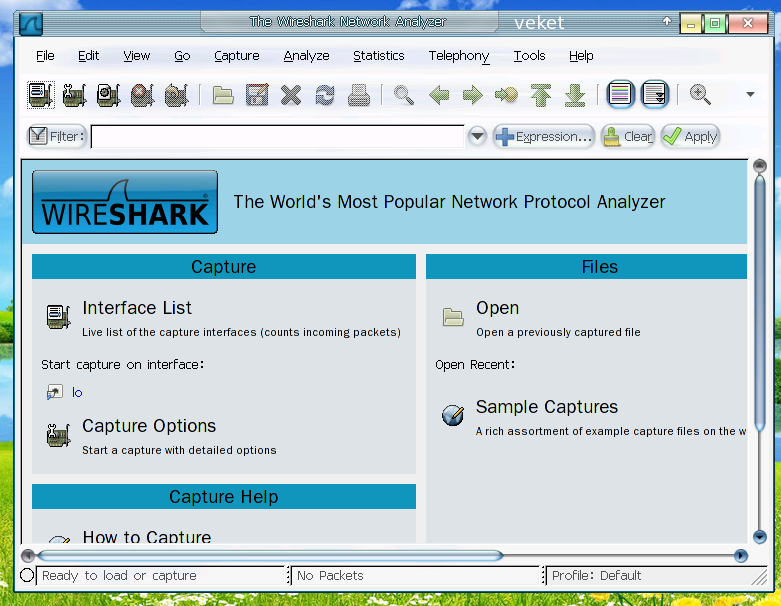Open the Help menu
Screen dimensions: 781x606
click(581, 56)
